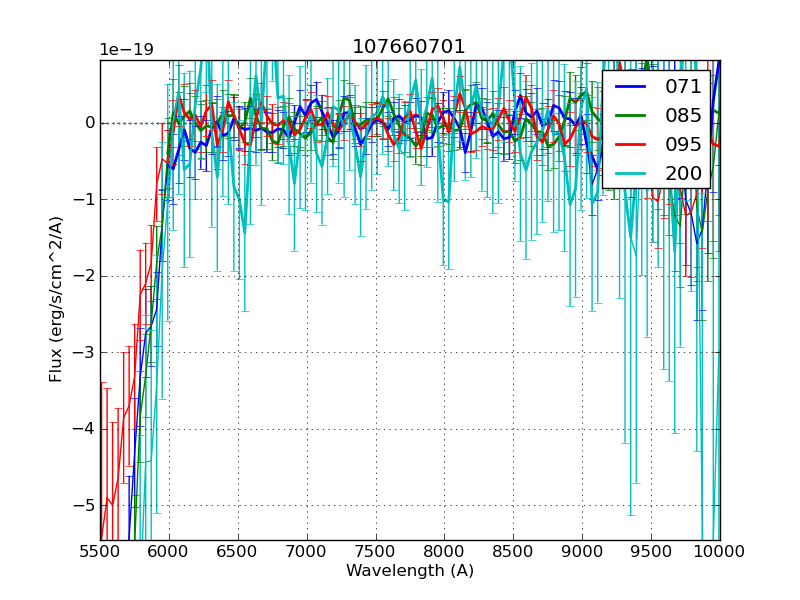The height and width of the screenshot is (600, 800).
Task: Click the 10000 x-axis tick label
Action: point(720,551)
